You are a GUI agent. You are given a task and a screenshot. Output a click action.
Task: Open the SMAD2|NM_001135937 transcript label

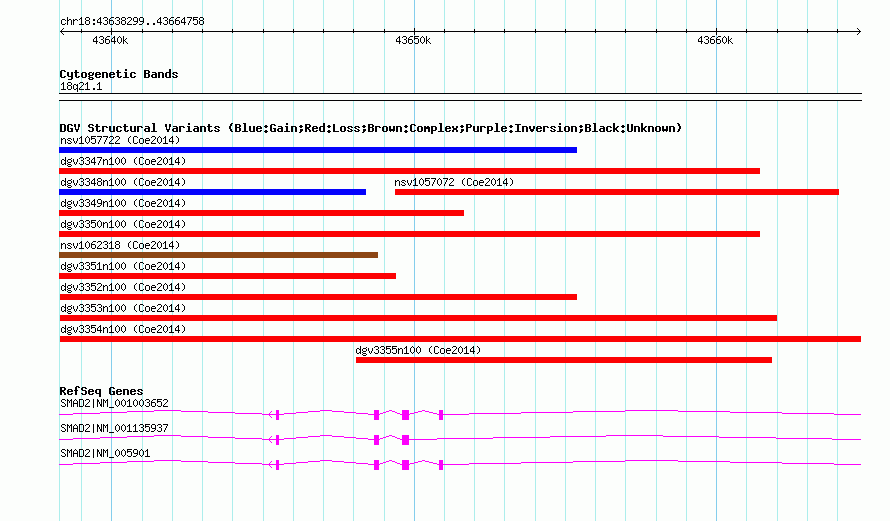[x=114, y=428]
